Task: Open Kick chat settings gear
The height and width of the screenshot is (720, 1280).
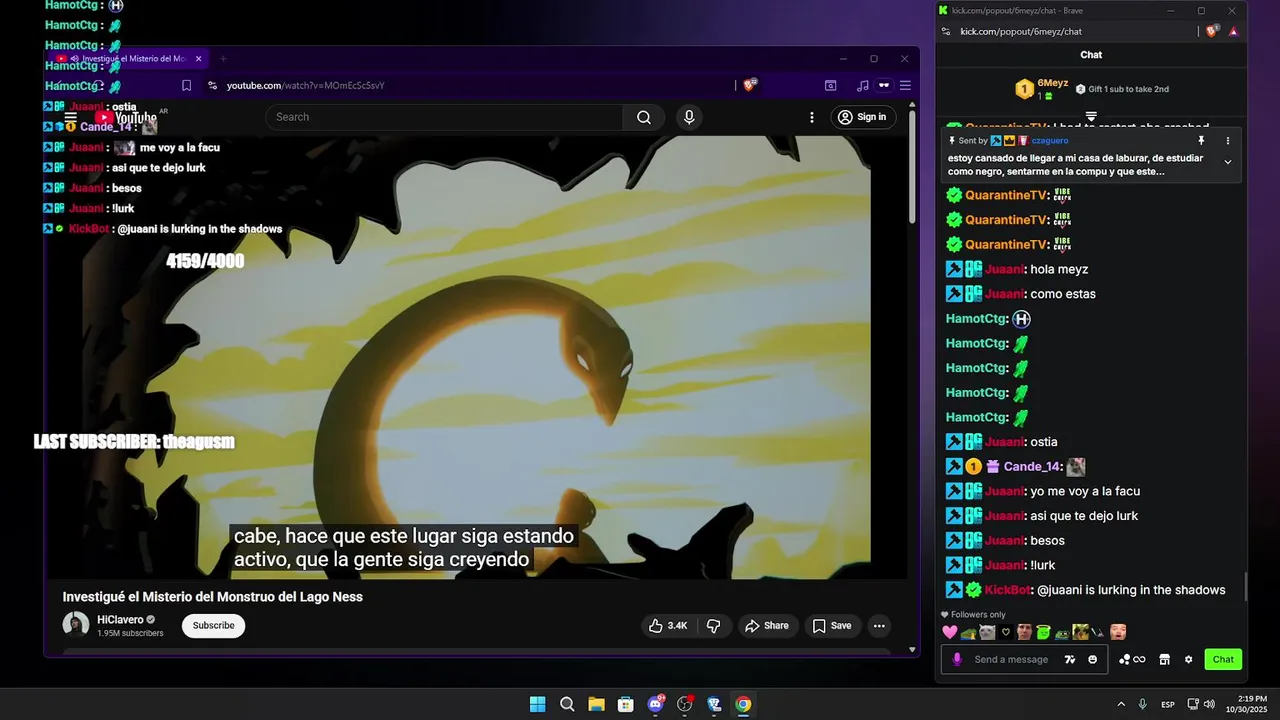Action: 1188,659
